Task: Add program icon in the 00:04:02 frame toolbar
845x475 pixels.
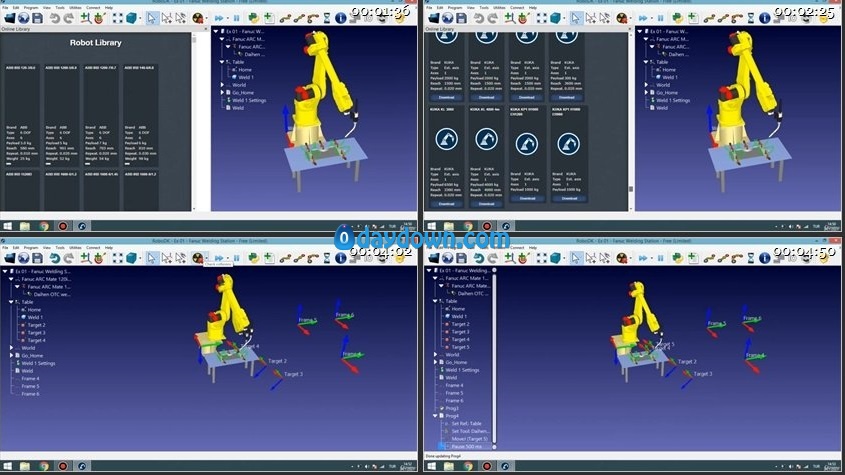Action: point(268,258)
